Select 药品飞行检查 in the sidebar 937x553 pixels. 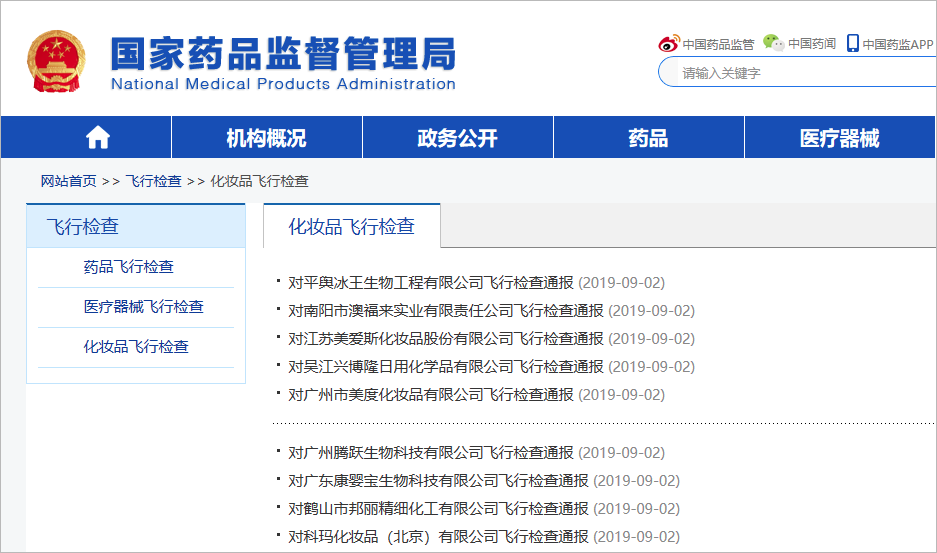coord(128,267)
